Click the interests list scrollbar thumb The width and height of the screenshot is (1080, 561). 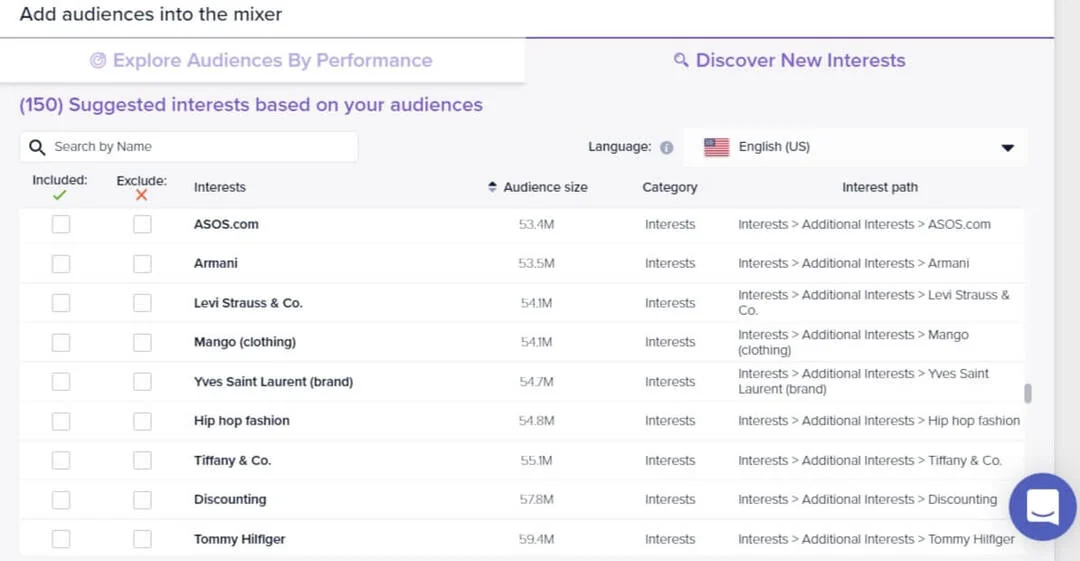click(1028, 394)
